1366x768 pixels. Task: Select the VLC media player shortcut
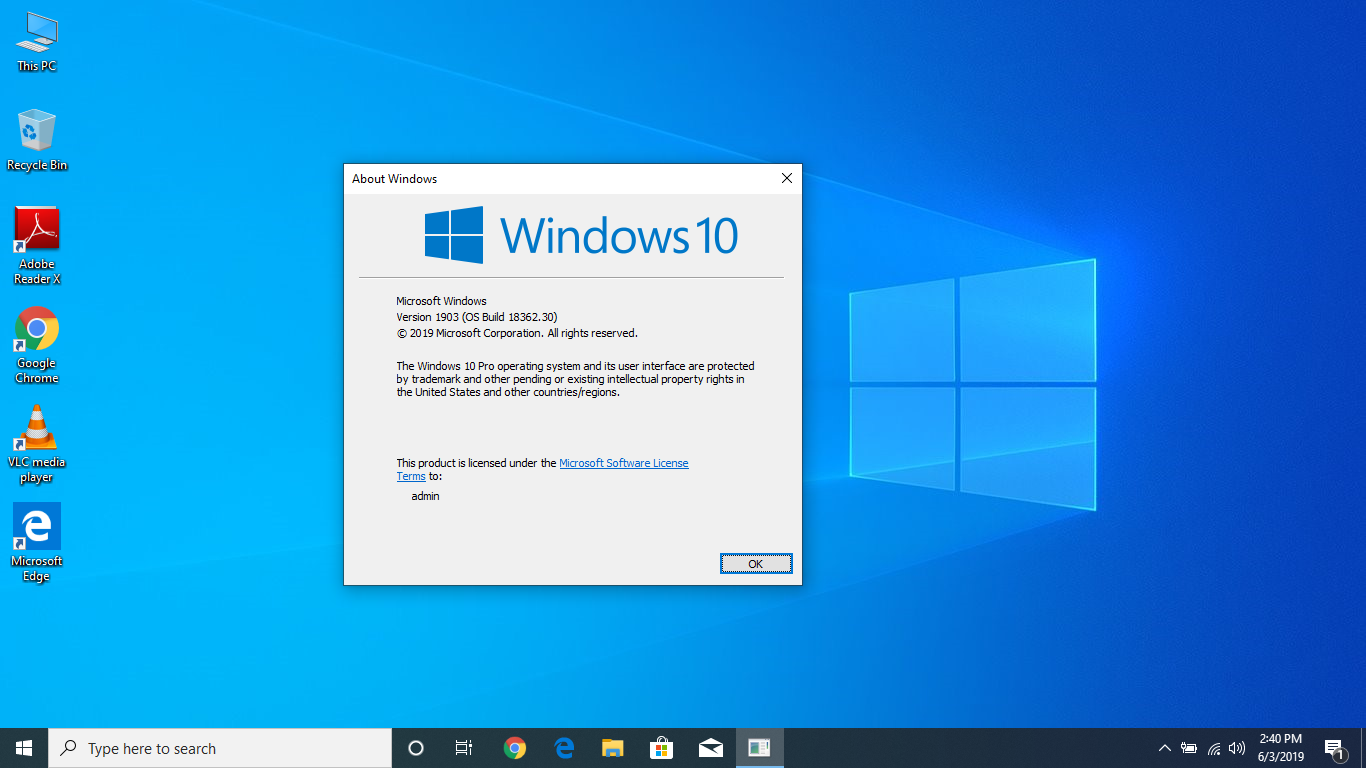point(37,444)
